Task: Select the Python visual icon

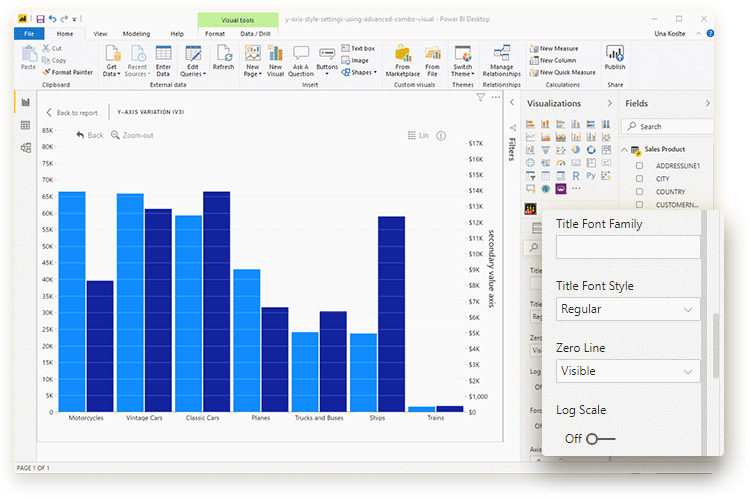Action: coord(591,176)
